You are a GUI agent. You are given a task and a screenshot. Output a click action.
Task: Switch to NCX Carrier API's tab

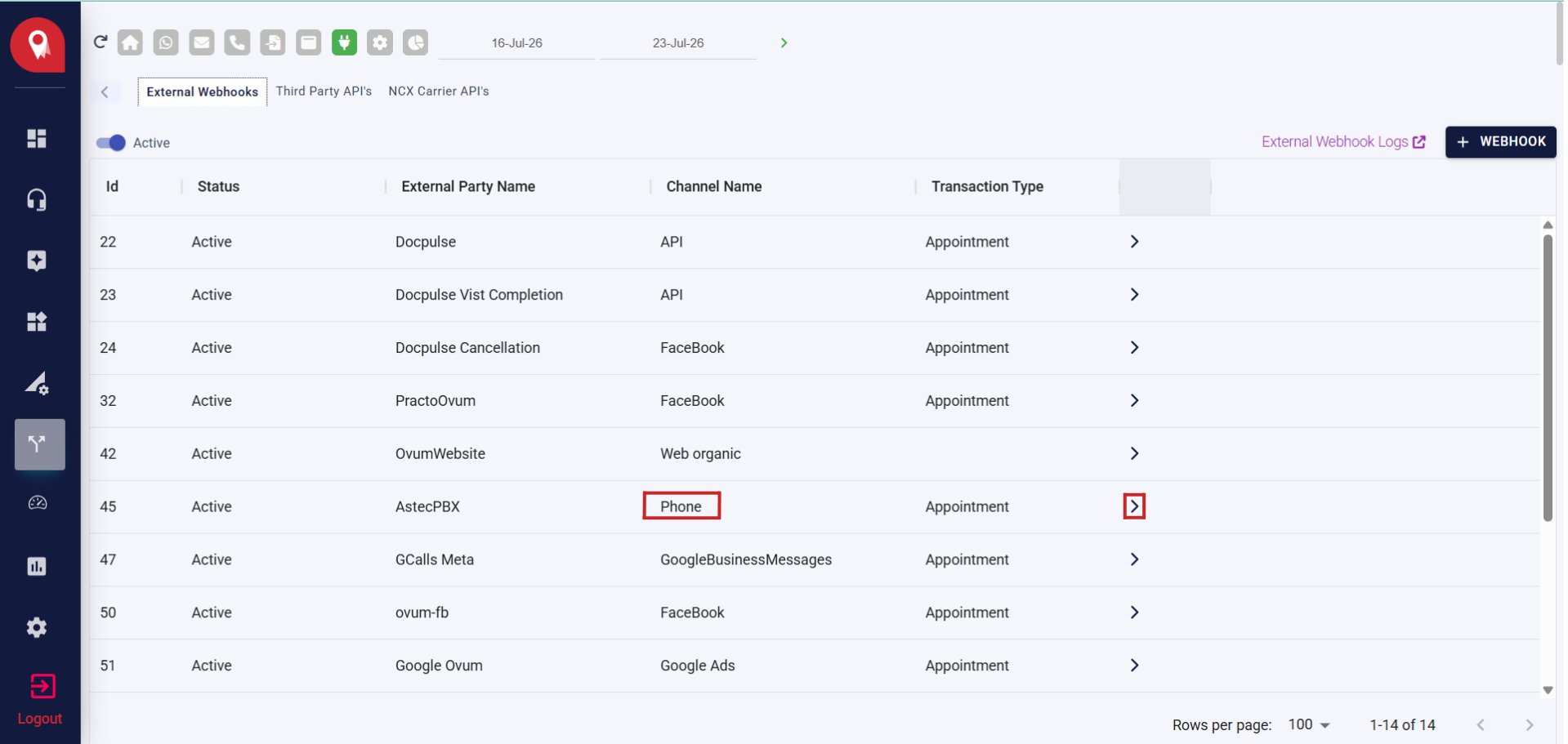tap(439, 91)
